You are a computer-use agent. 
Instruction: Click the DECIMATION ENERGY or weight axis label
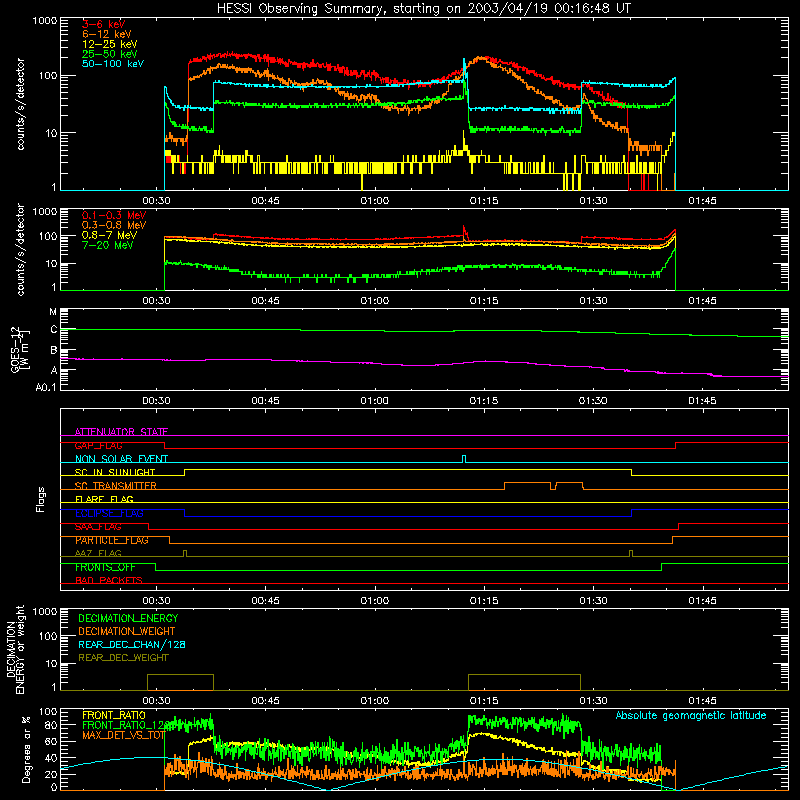click(x=16, y=649)
